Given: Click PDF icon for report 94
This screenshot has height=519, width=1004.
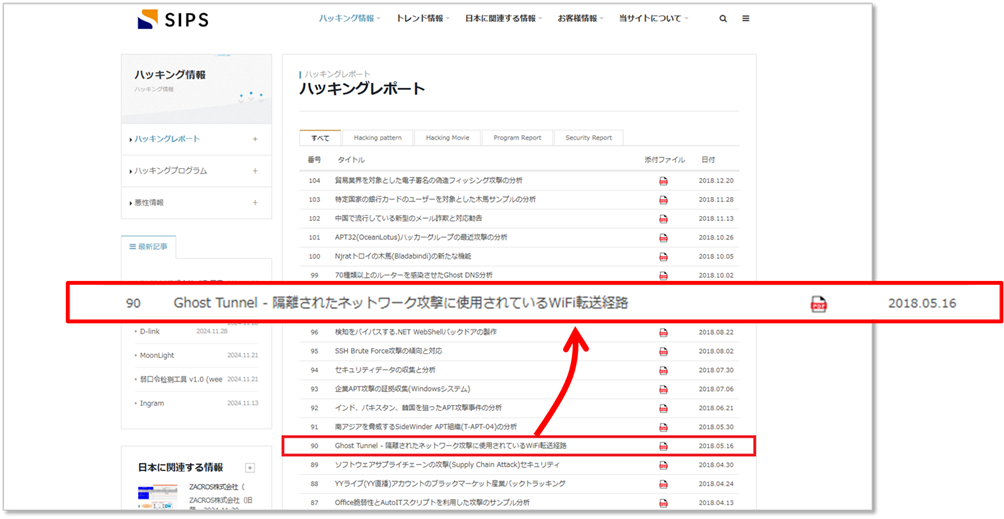Looking at the screenshot, I should click(x=663, y=370).
